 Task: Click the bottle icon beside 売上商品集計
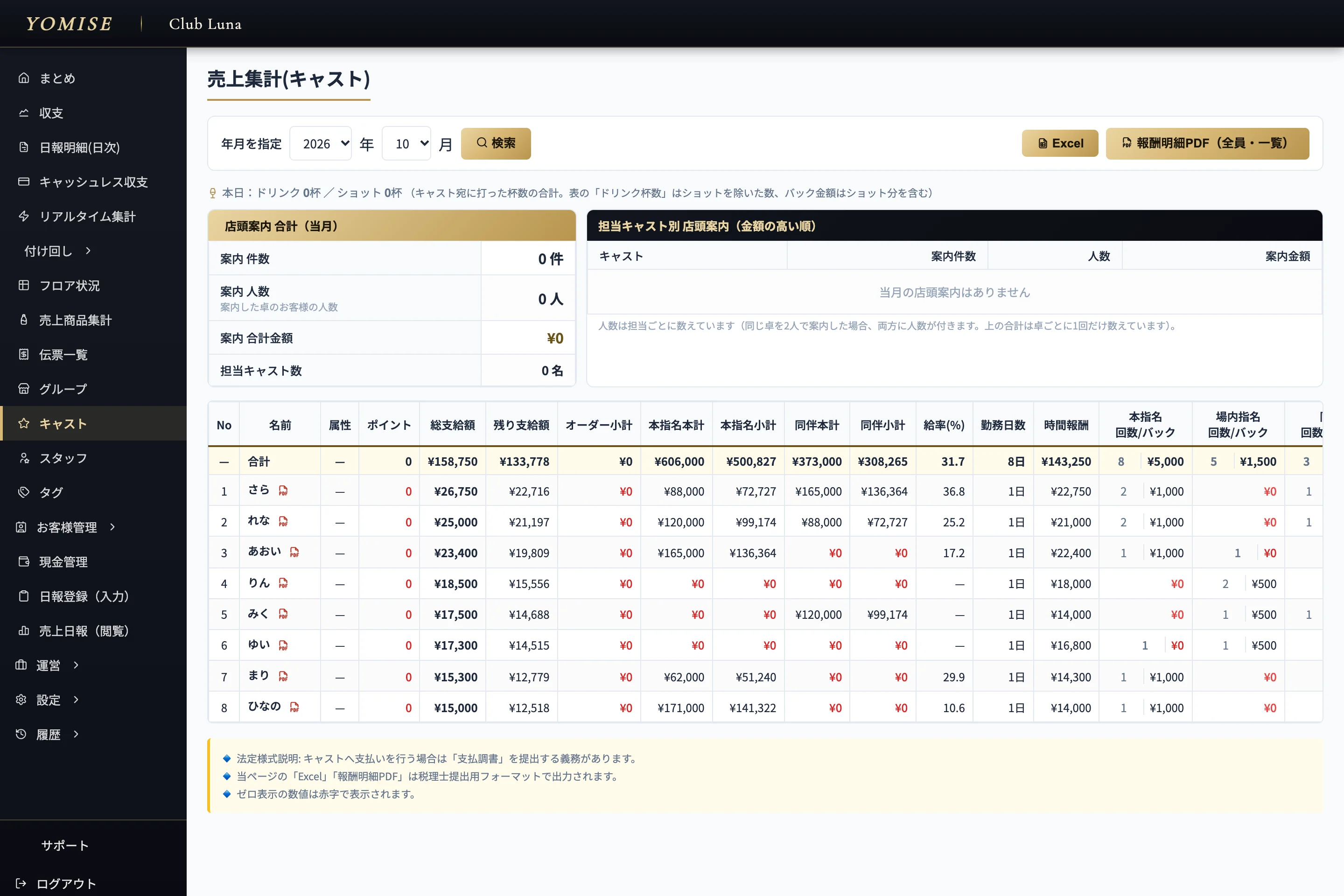[23, 320]
